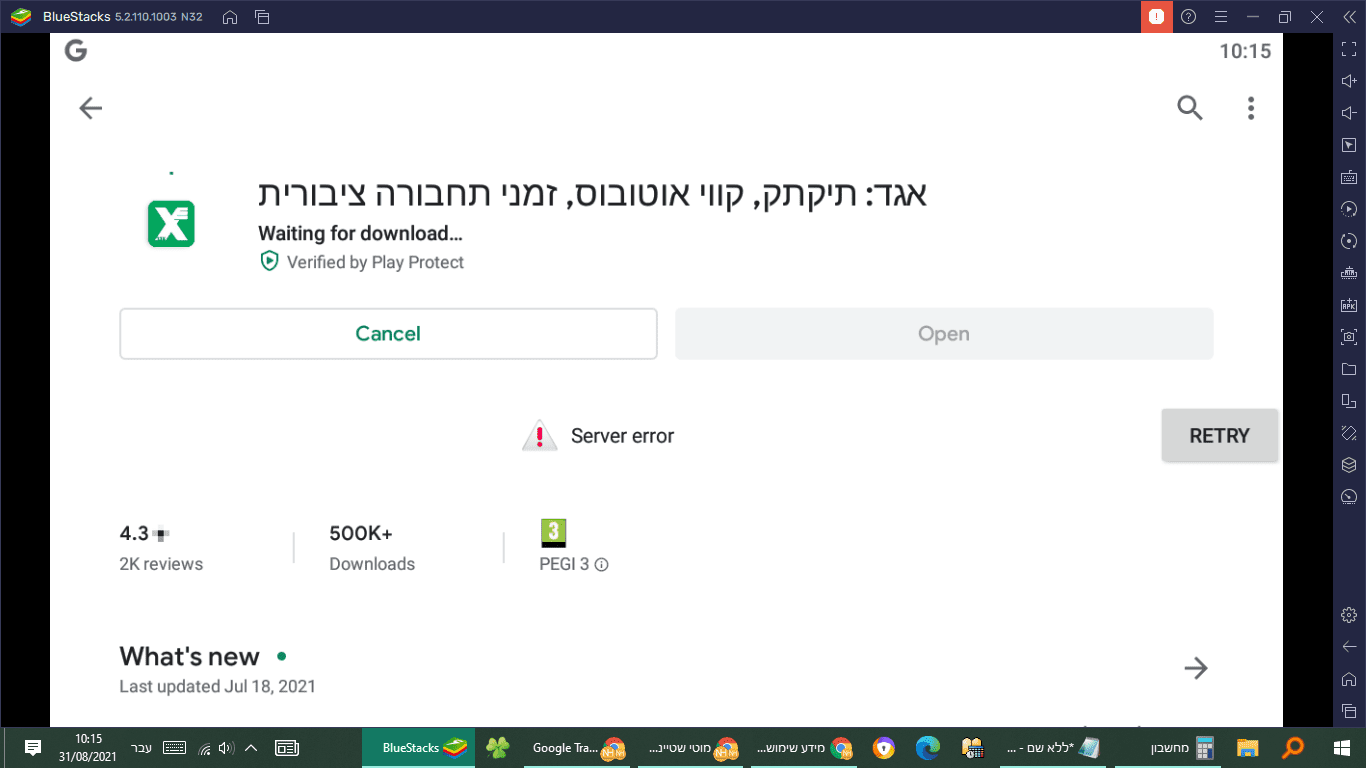Switch to the BlueStacks taskbar window
The width and height of the screenshot is (1366, 768).
pyautogui.click(x=419, y=748)
